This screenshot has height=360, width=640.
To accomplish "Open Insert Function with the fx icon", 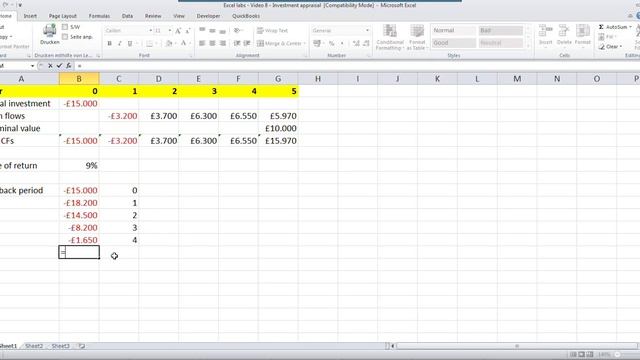I will (x=69, y=66).
